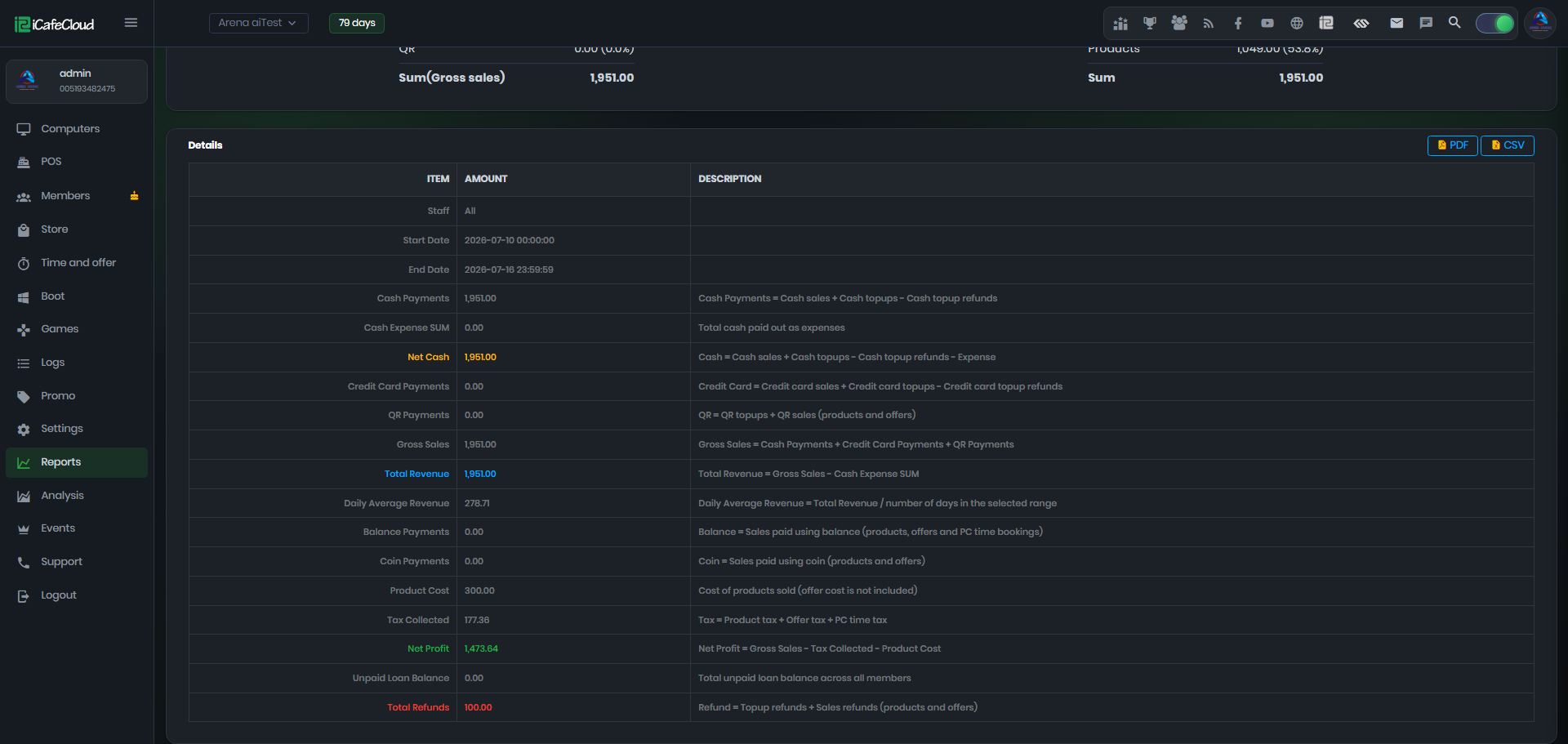Screen dimensions: 1568x744
Task: Click the POS register icon in the sidebar
Action: 24,162
